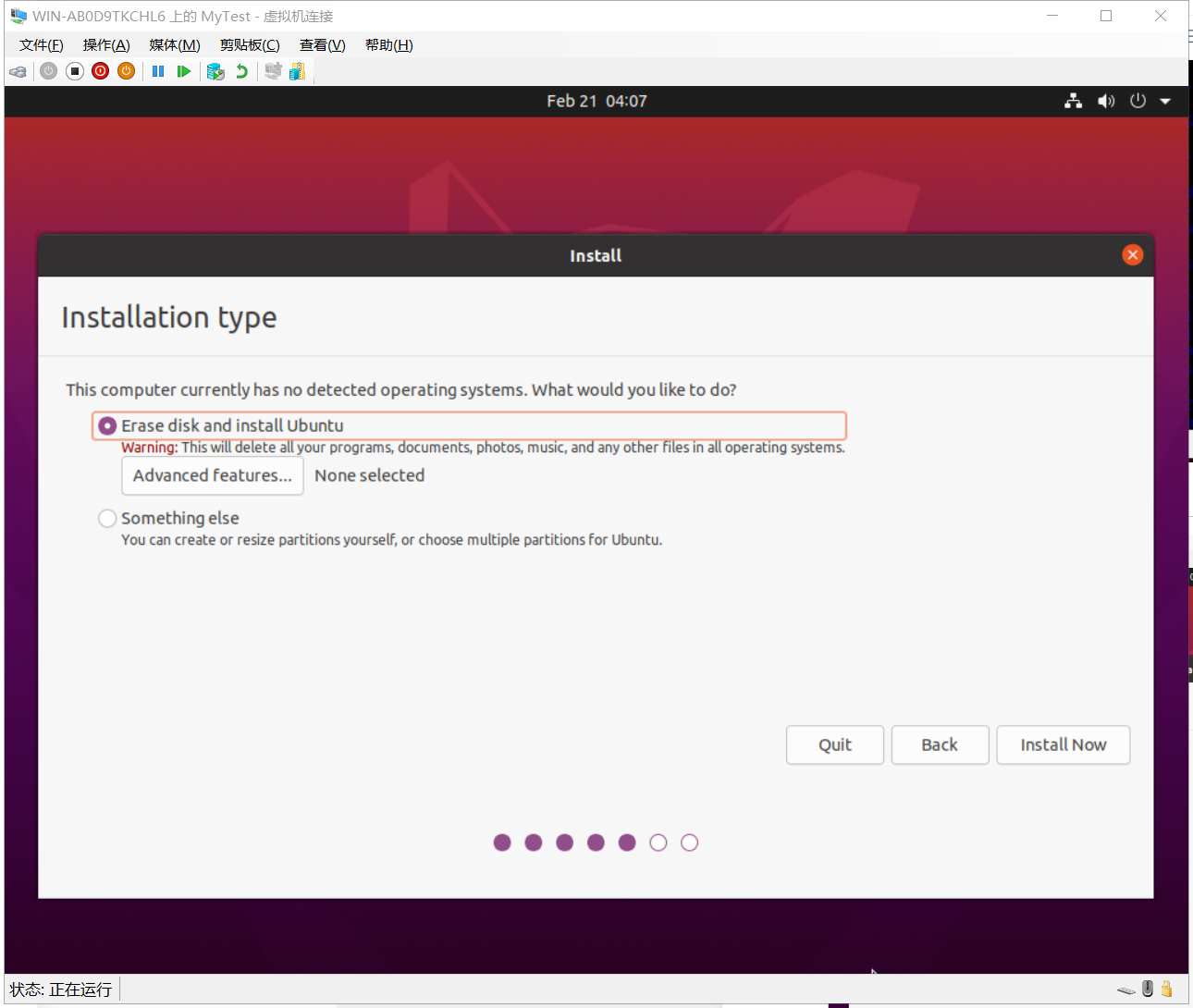Image resolution: width=1193 pixels, height=1008 pixels.
Task: Open the 操作(A) menu
Action: tap(106, 45)
